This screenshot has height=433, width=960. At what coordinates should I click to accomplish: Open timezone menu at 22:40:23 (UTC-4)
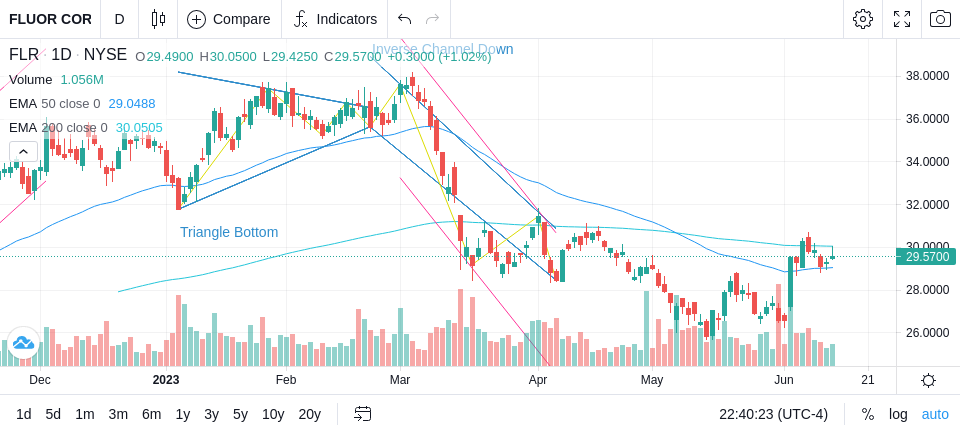(773, 414)
